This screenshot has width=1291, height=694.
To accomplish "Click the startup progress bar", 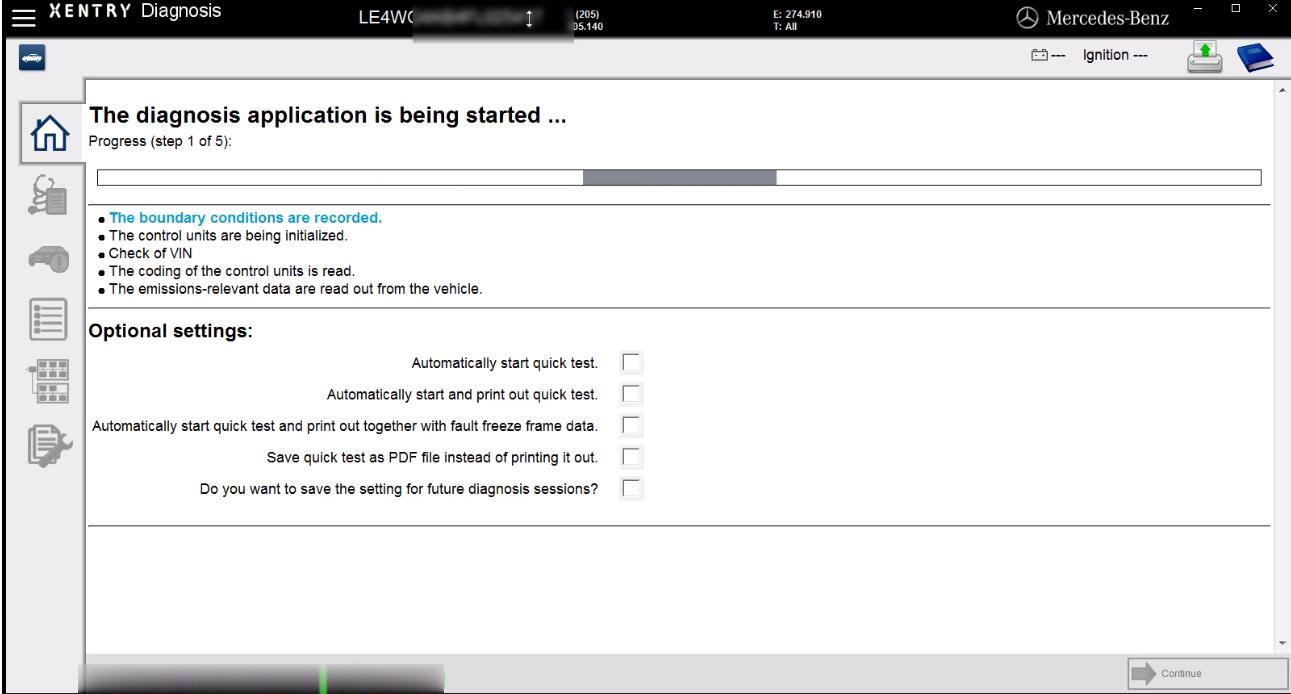I will click(679, 178).
